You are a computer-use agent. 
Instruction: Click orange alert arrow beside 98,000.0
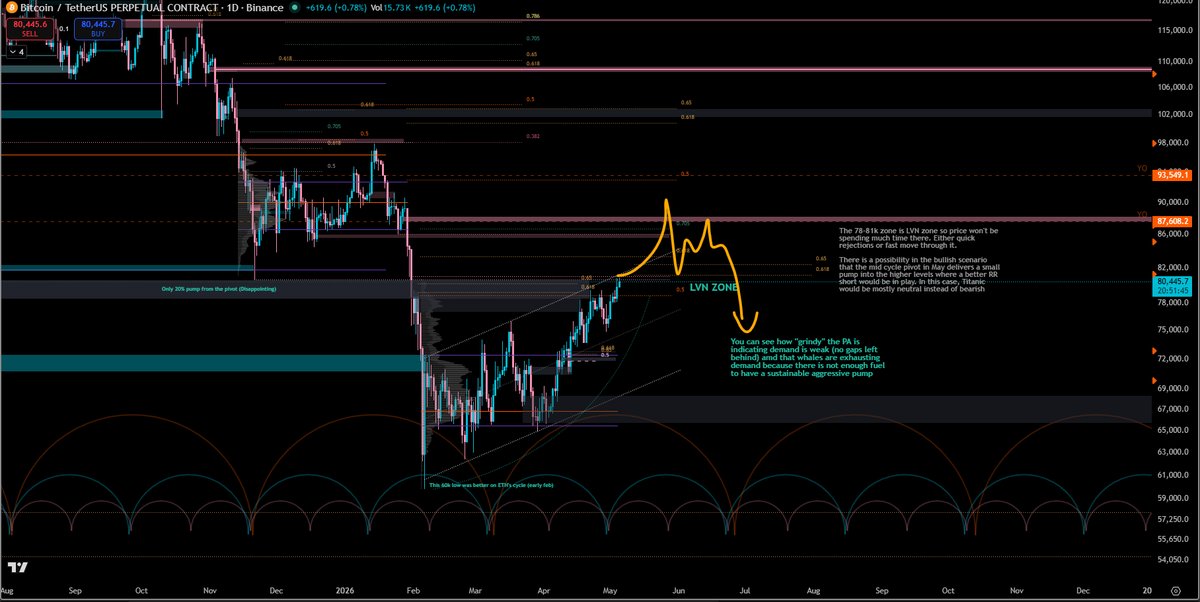point(1155,141)
